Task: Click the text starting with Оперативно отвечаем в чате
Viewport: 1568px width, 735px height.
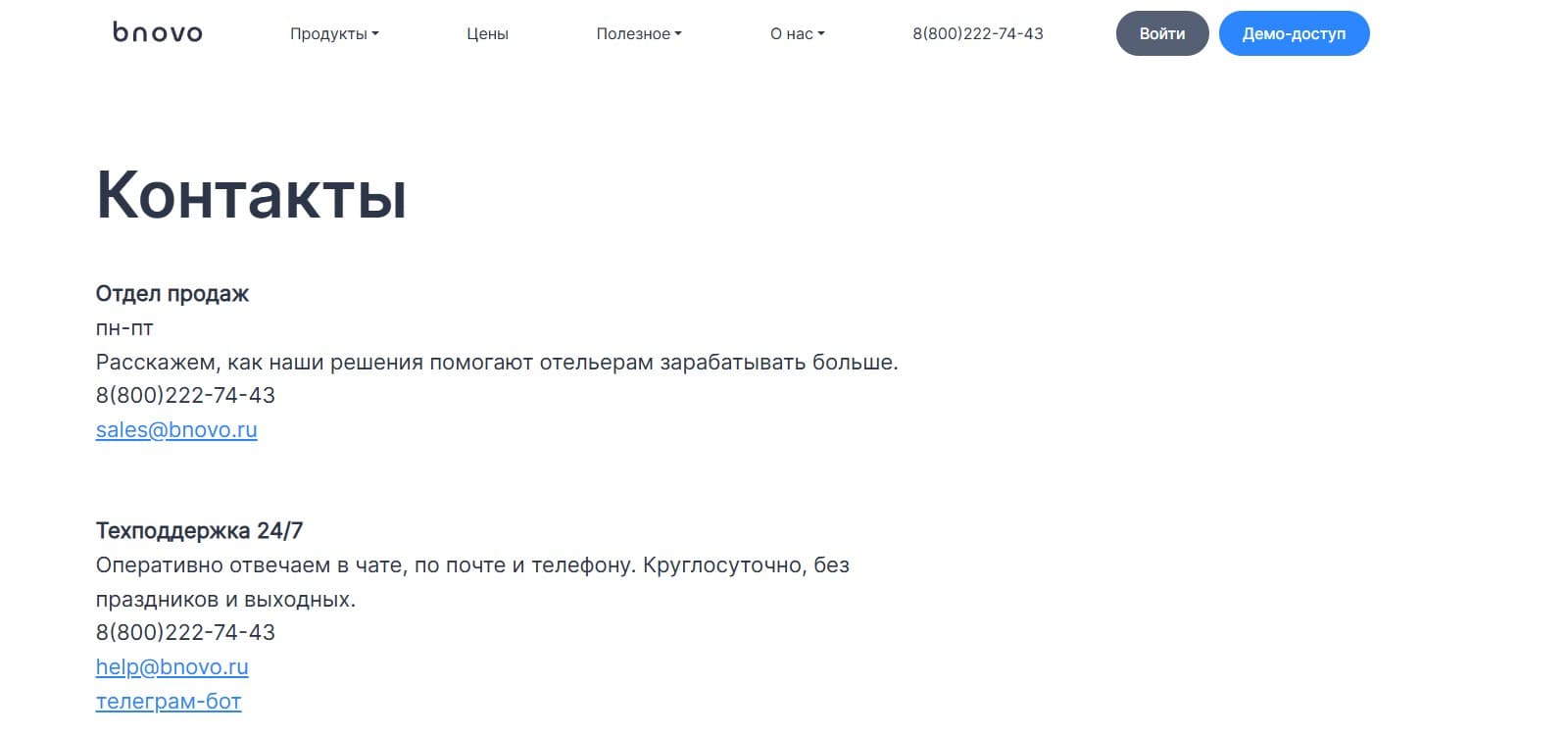Action: coord(472,582)
